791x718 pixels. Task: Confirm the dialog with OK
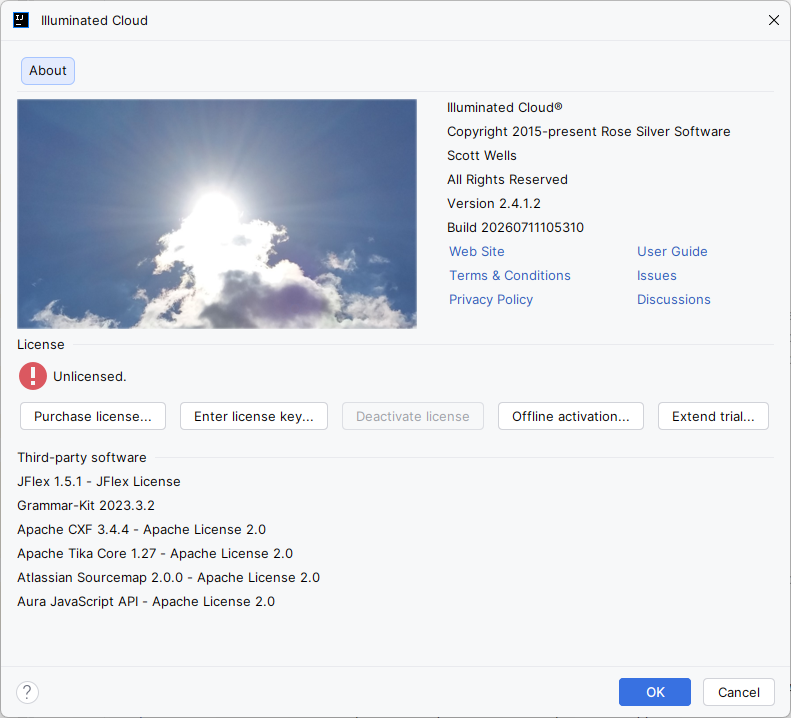coord(655,692)
